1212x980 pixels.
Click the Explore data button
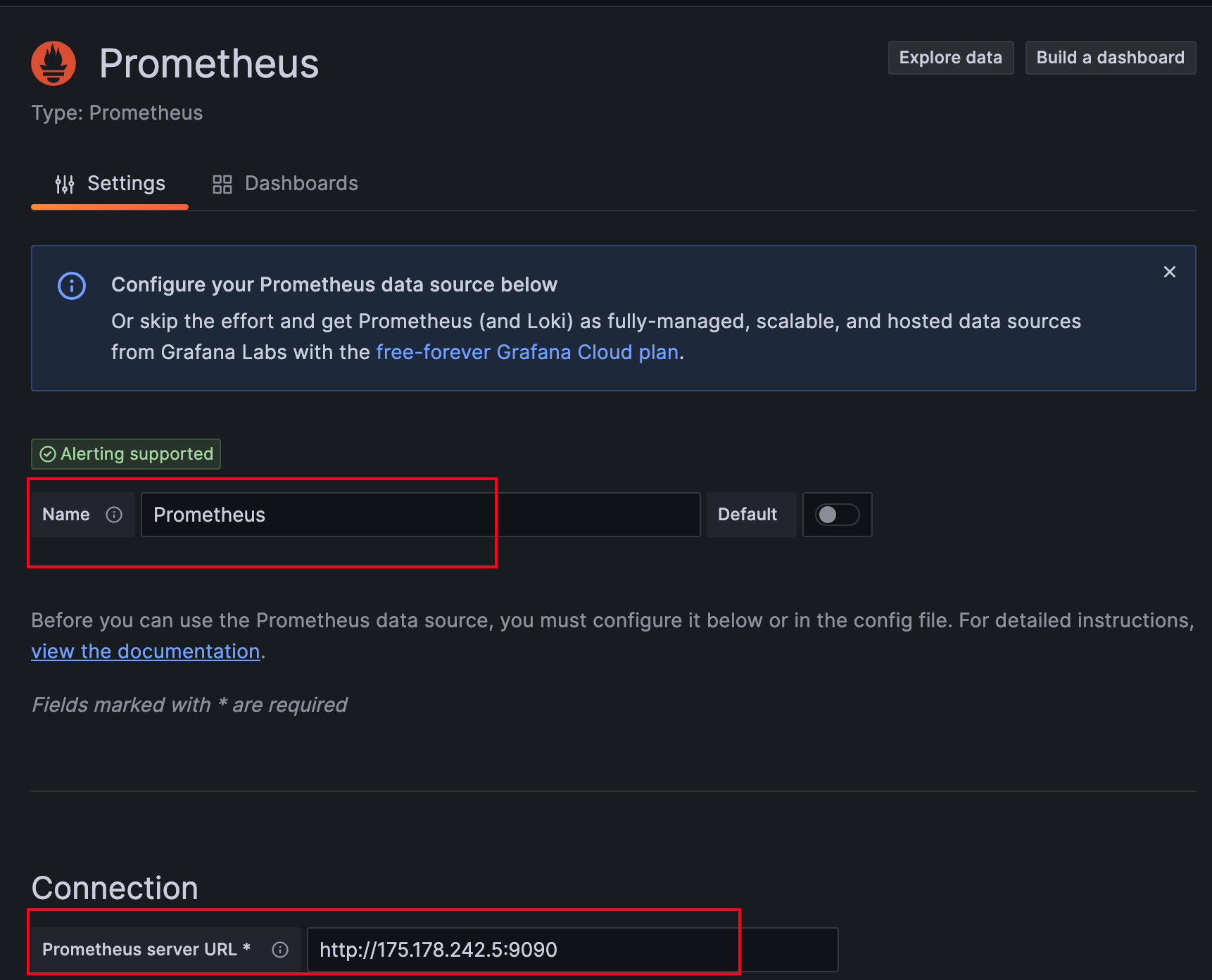tap(951, 58)
